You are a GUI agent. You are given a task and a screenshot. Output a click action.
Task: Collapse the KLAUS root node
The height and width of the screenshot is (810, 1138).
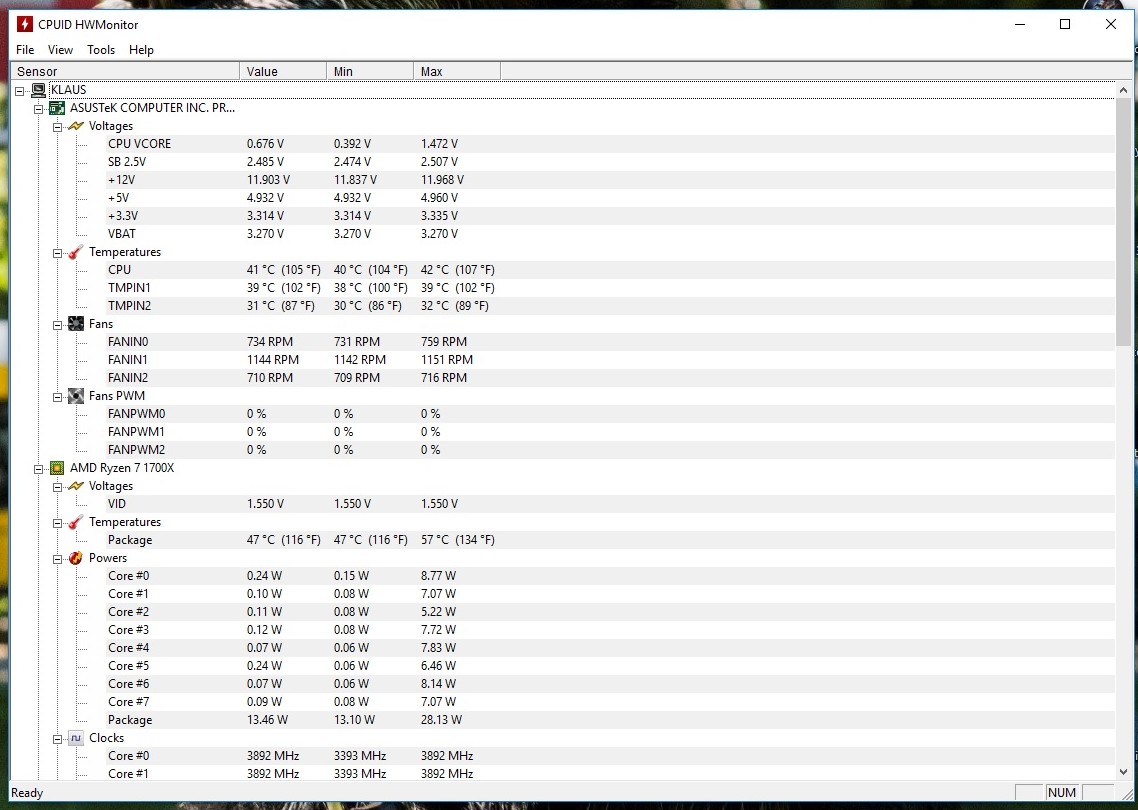tap(20, 90)
